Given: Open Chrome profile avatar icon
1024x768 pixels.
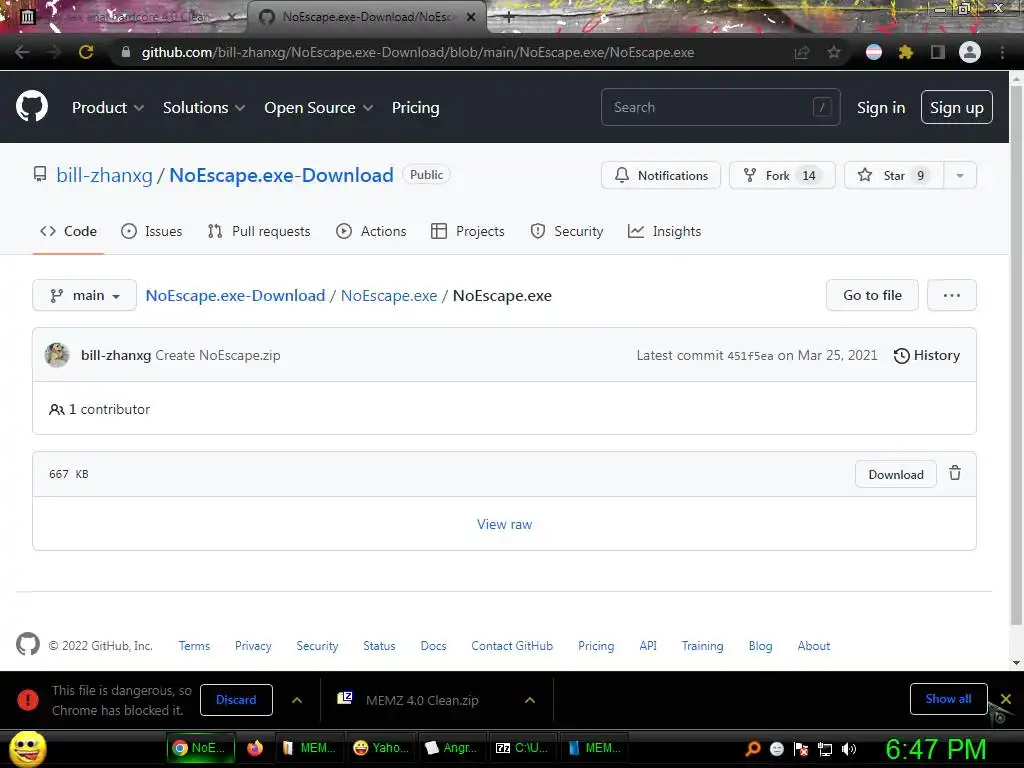Looking at the screenshot, I should click(x=969, y=52).
